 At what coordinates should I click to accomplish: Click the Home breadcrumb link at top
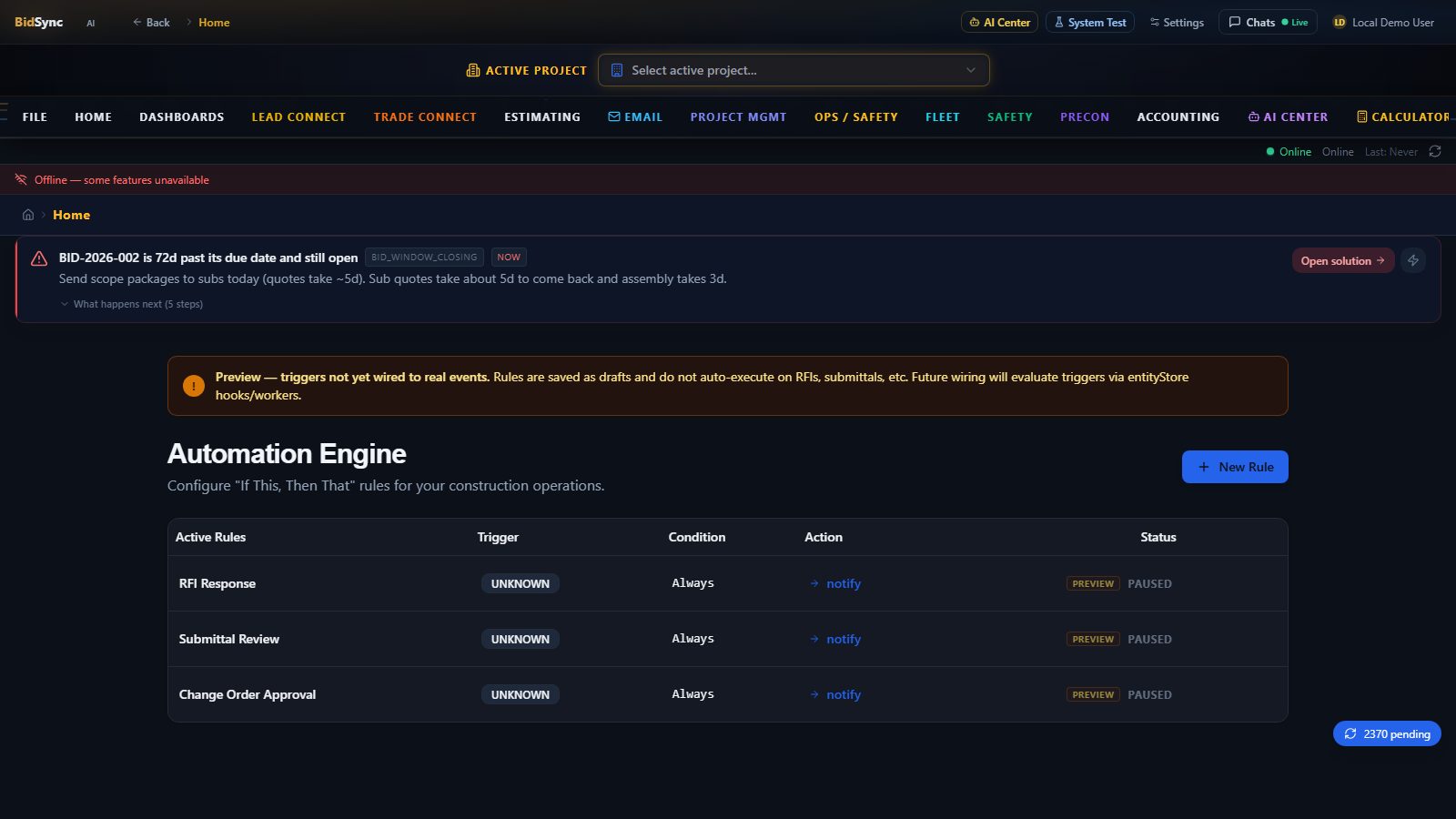(214, 22)
